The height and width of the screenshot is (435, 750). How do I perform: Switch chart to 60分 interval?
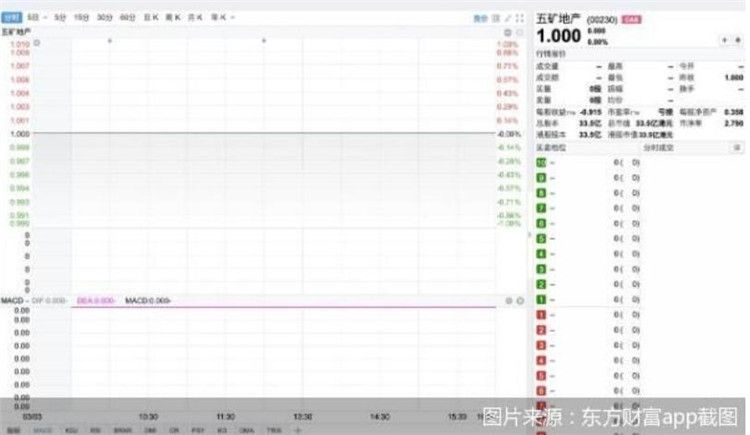(127, 18)
